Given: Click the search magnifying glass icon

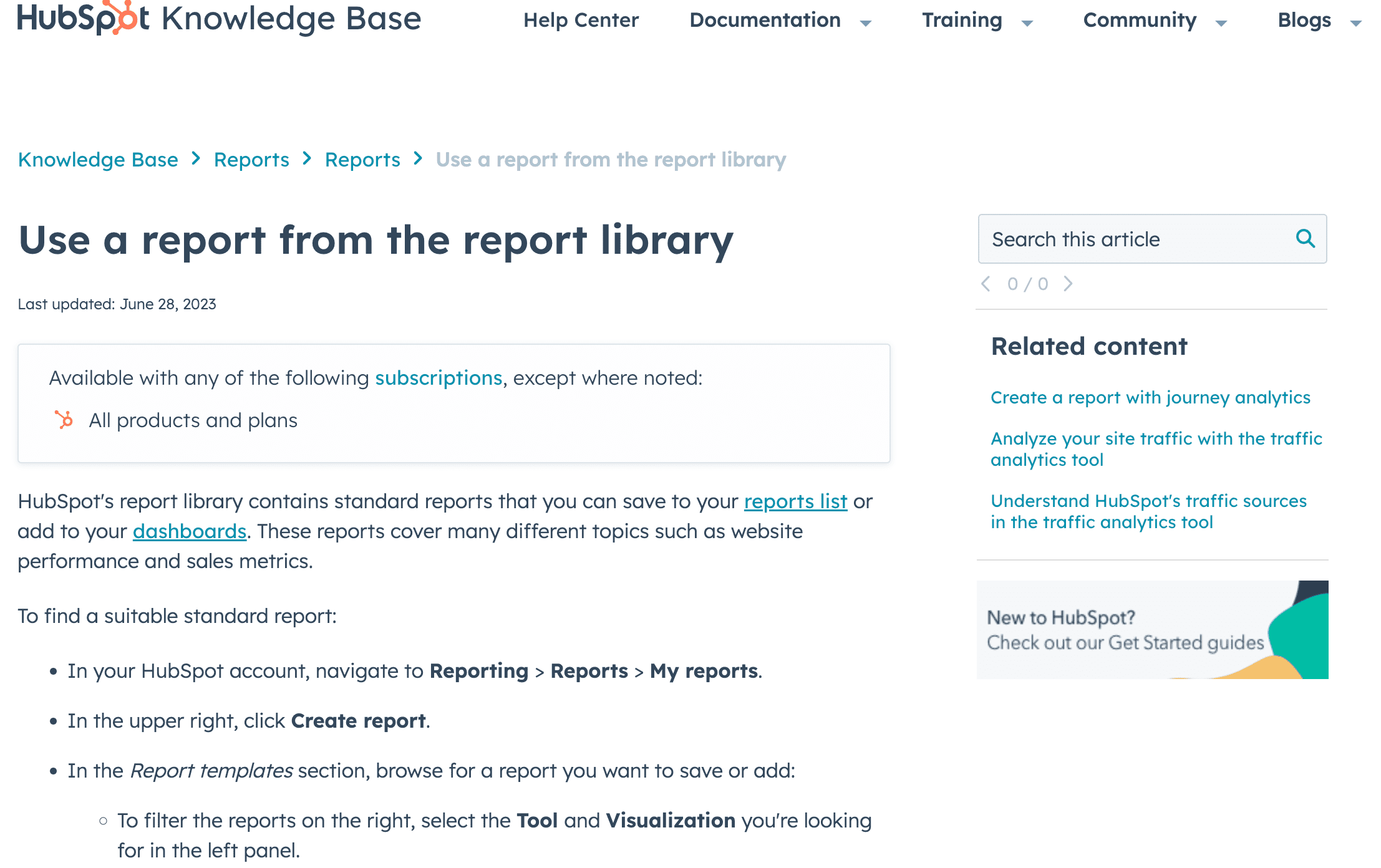Looking at the screenshot, I should coord(1305,239).
